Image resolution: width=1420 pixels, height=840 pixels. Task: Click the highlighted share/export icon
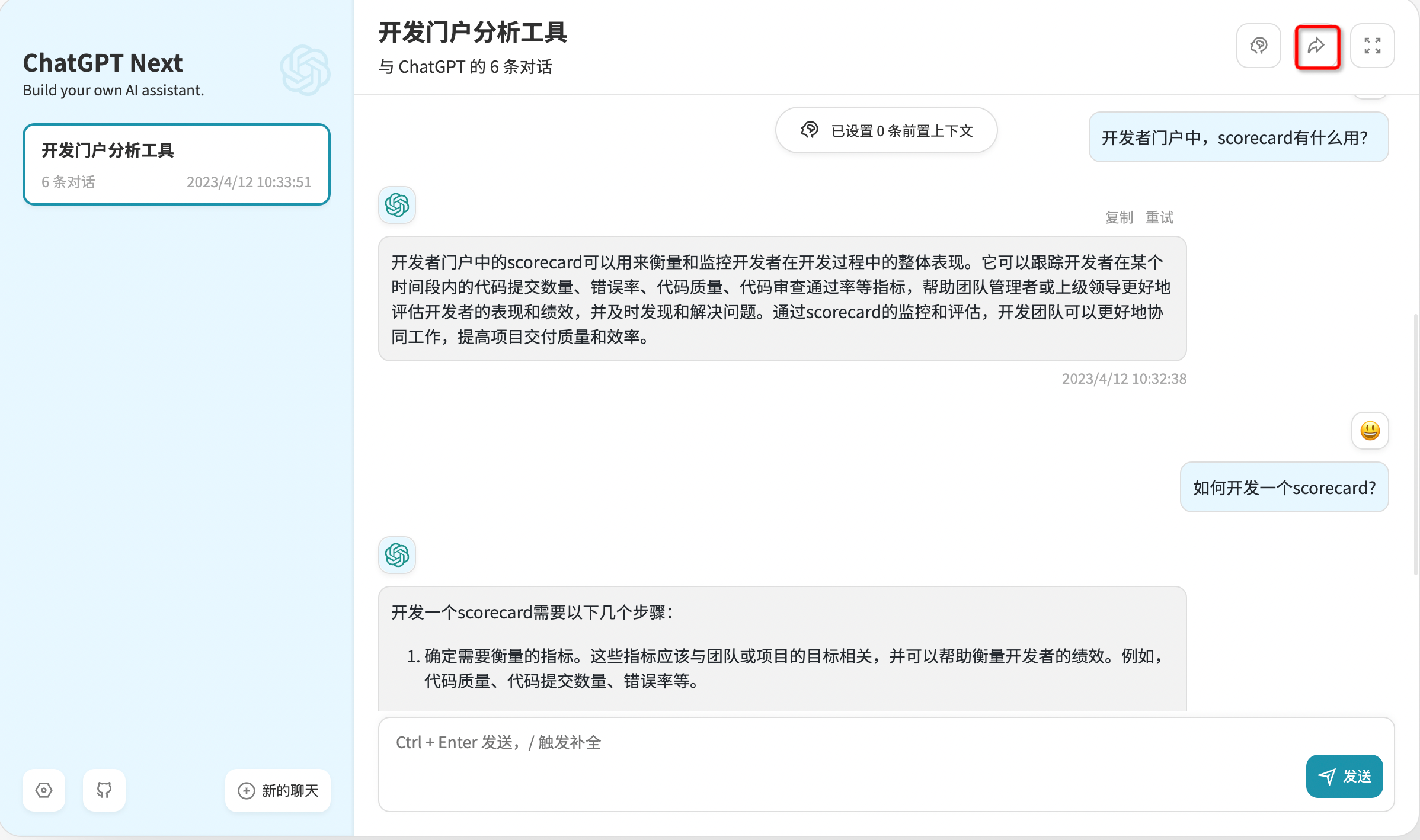(x=1317, y=46)
